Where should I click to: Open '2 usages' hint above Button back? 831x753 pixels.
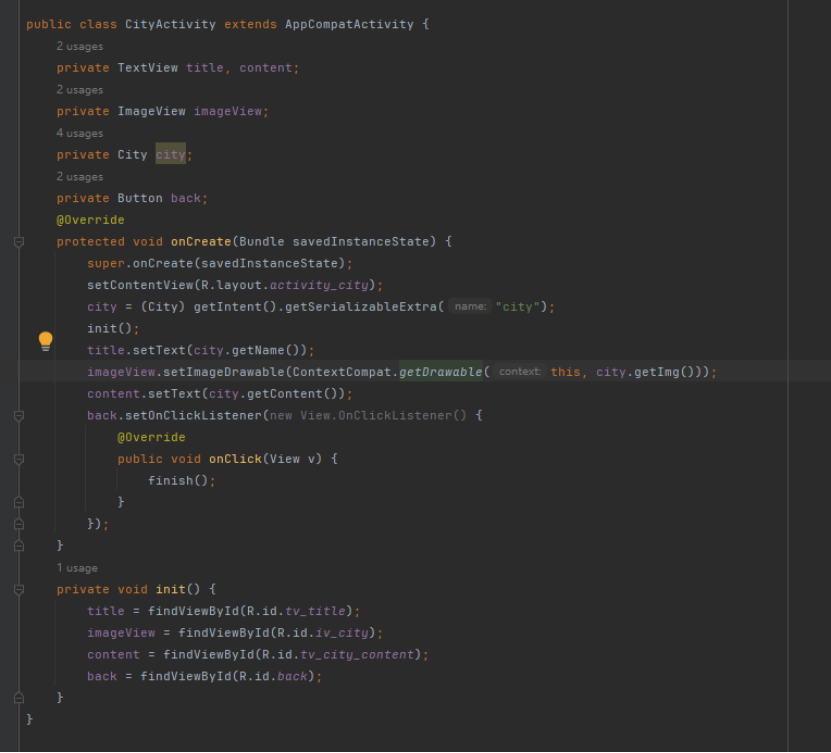point(80,177)
